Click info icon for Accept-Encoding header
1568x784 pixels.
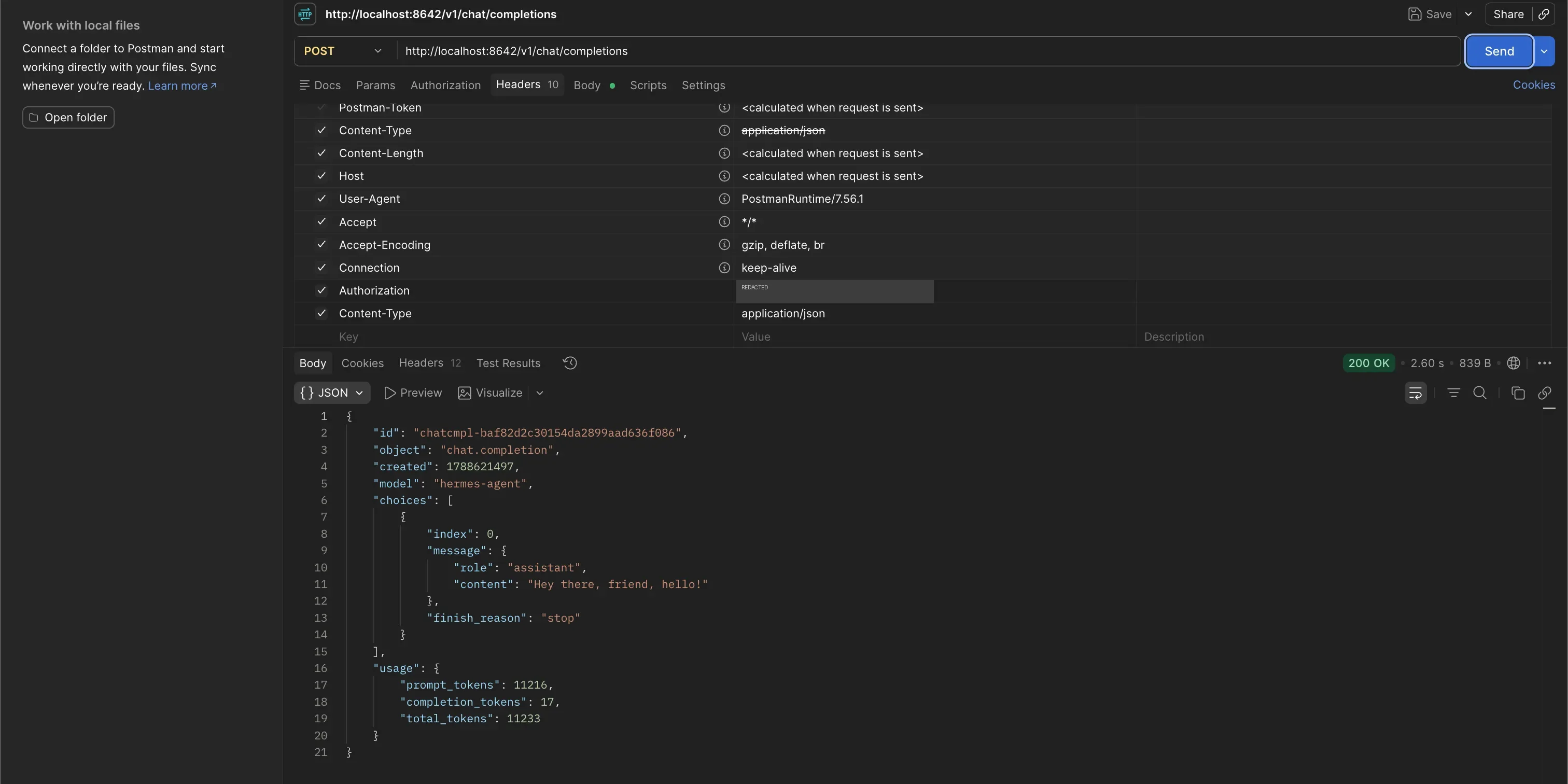[x=724, y=245]
